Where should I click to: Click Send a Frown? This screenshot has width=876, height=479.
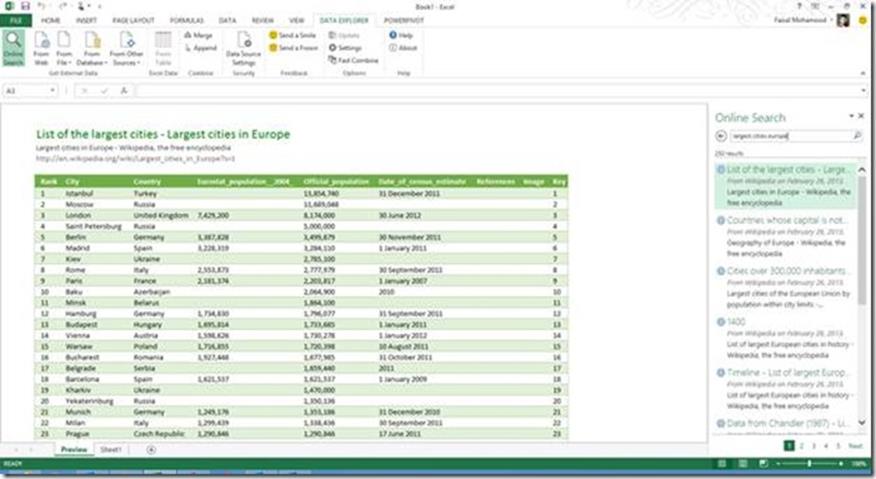pos(294,48)
